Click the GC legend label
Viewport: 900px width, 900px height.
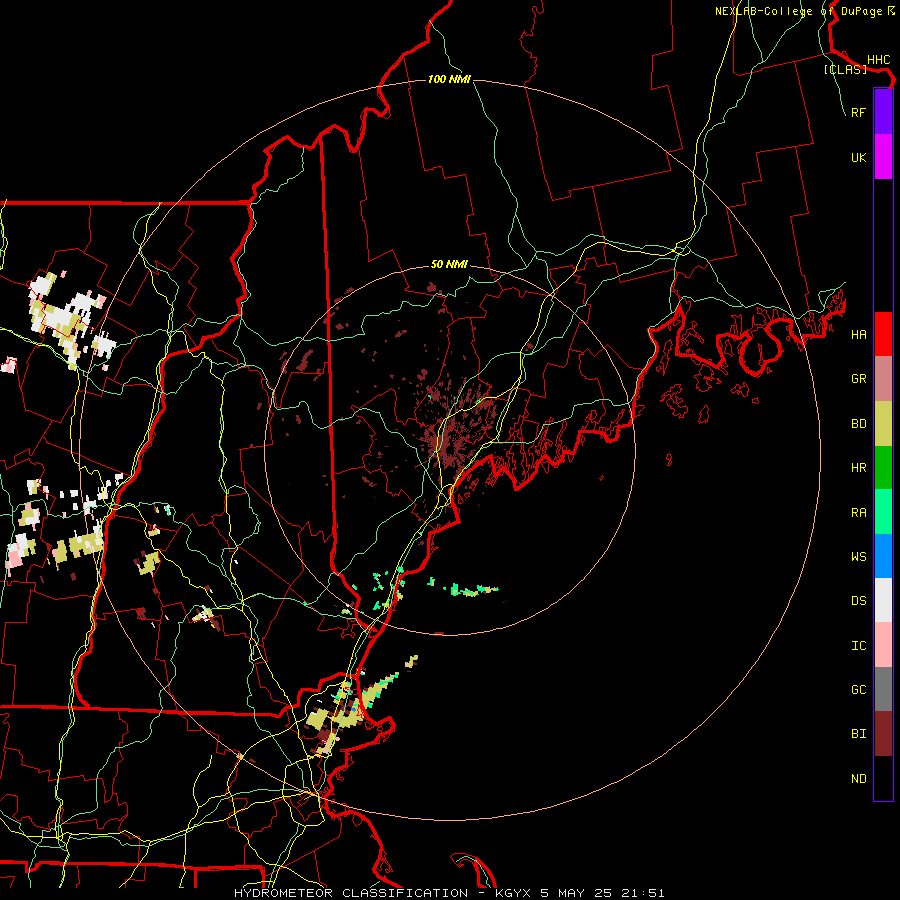[x=858, y=690]
